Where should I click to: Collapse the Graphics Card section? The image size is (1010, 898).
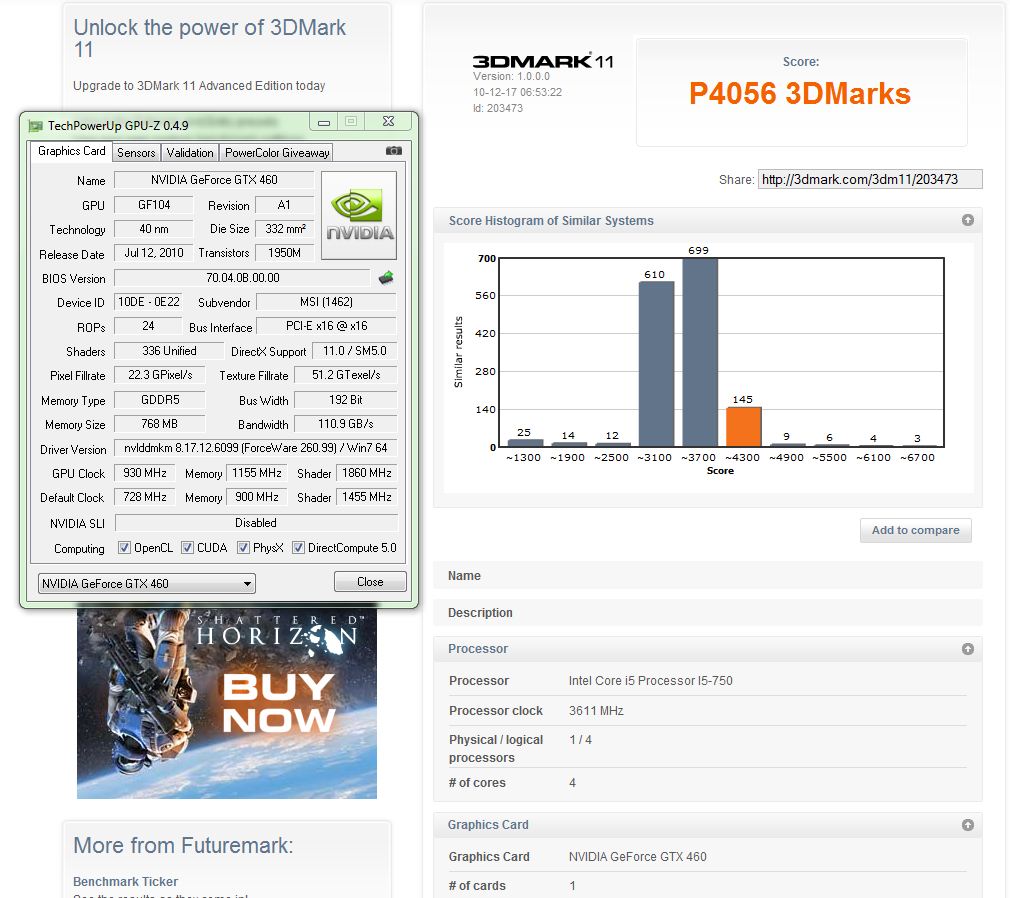967,825
